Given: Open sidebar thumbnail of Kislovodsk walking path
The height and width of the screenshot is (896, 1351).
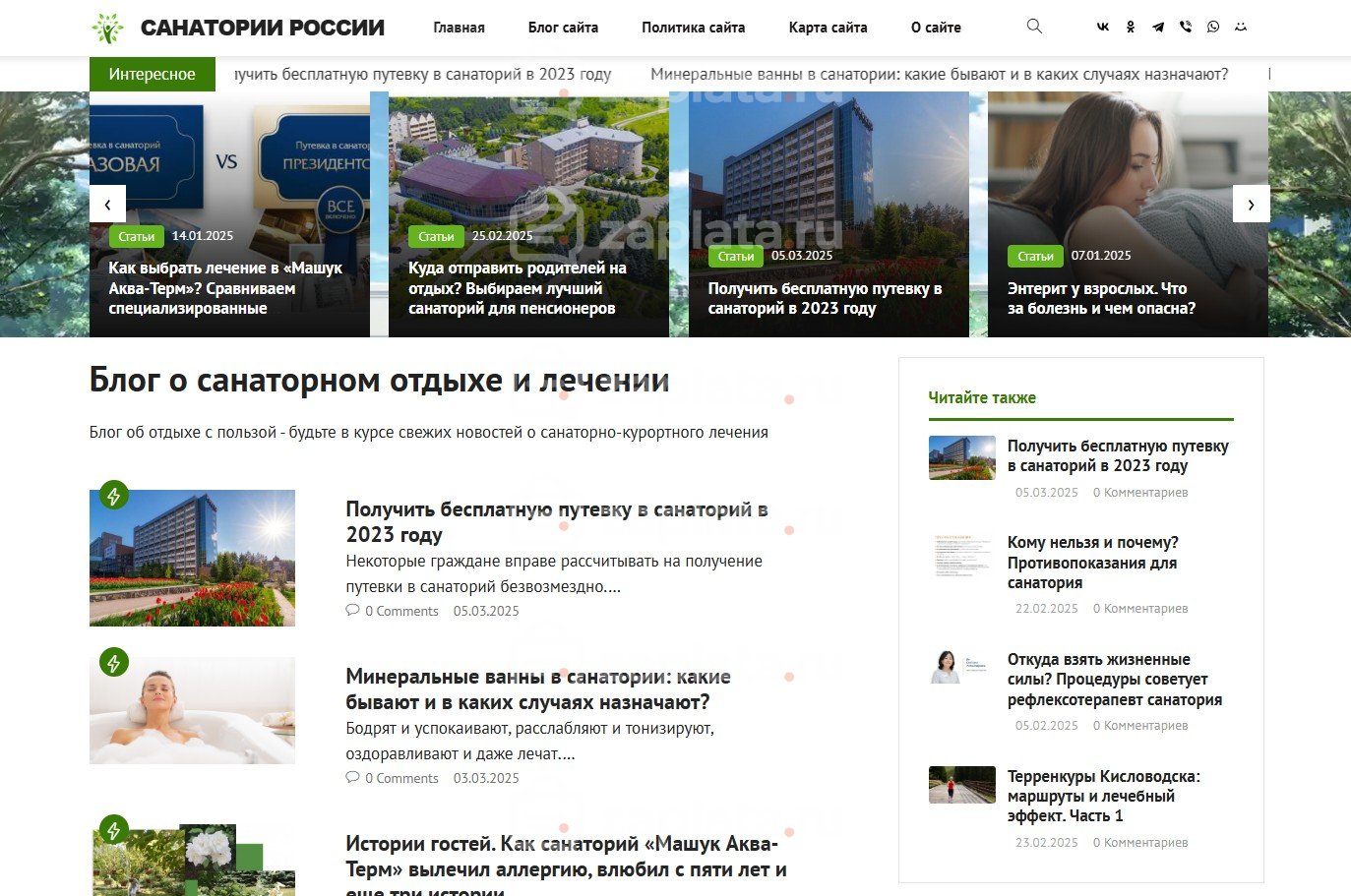Looking at the screenshot, I should [x=962, y=785].
